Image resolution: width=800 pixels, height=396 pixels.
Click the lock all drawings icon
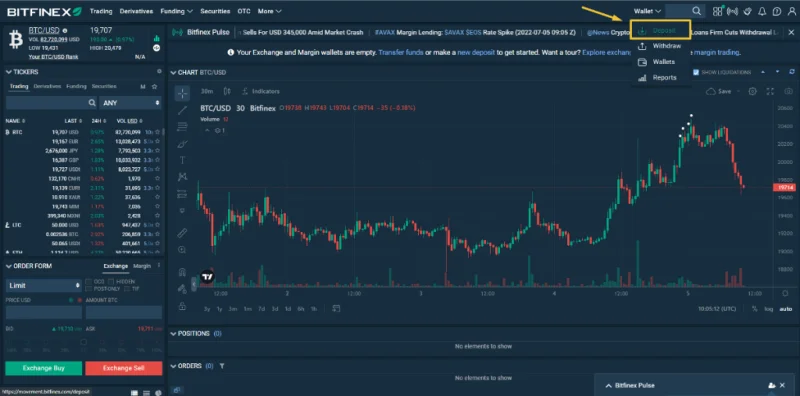pyautogui.click(x=182, y=306)
